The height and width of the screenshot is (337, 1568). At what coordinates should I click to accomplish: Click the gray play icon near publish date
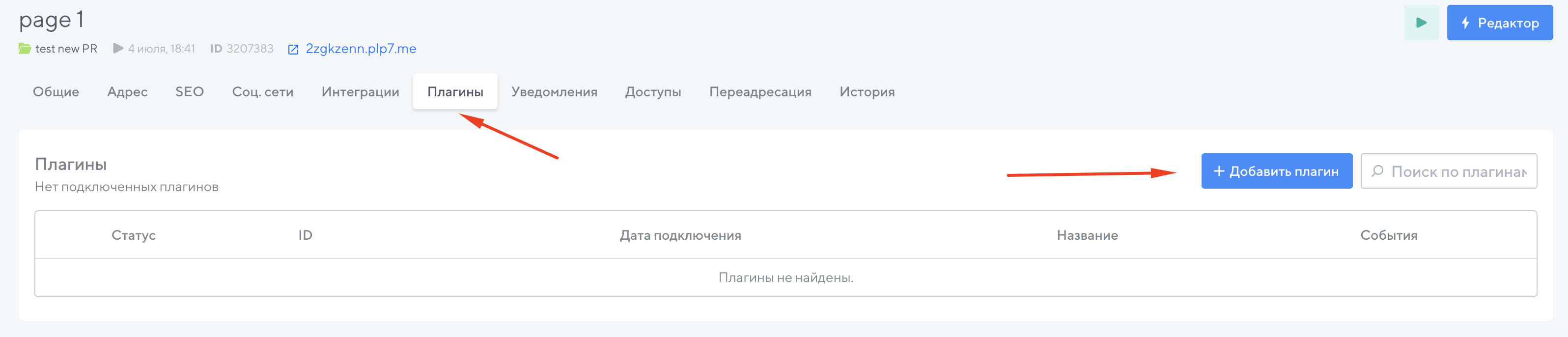tap(118, 49)
